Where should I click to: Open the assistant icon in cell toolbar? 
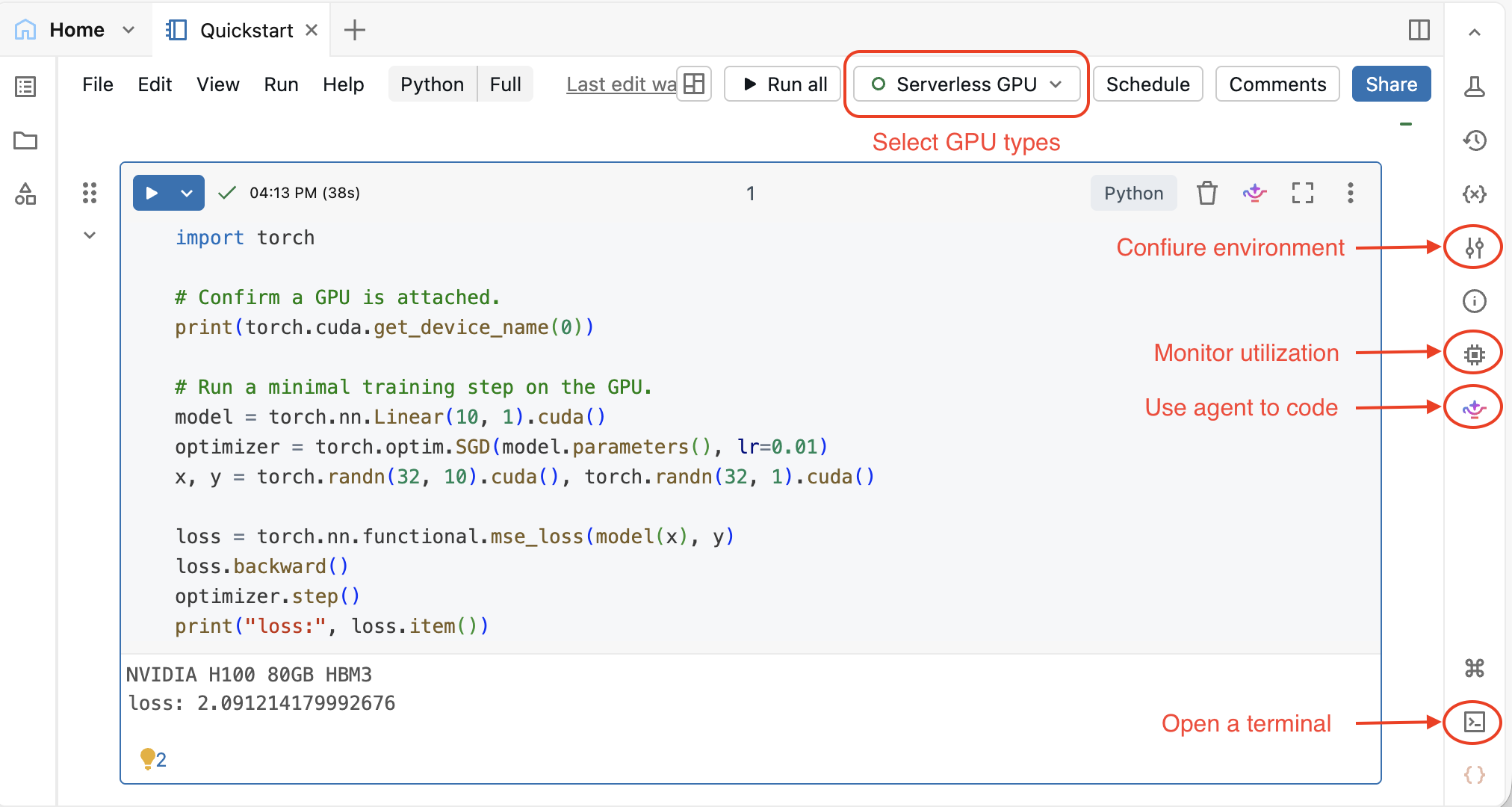pos(1255,193)
